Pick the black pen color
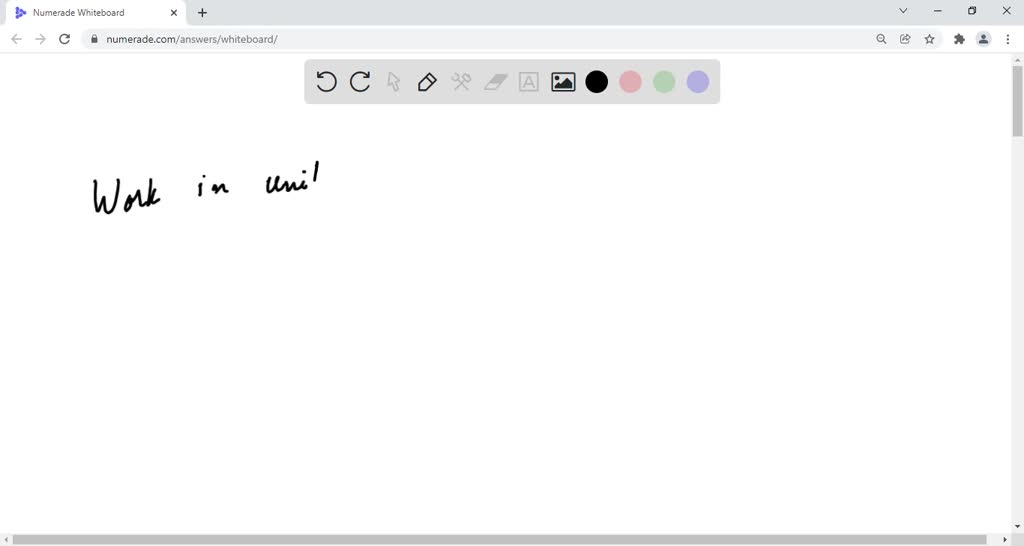1024x546 pixels. tap(596, 82)
